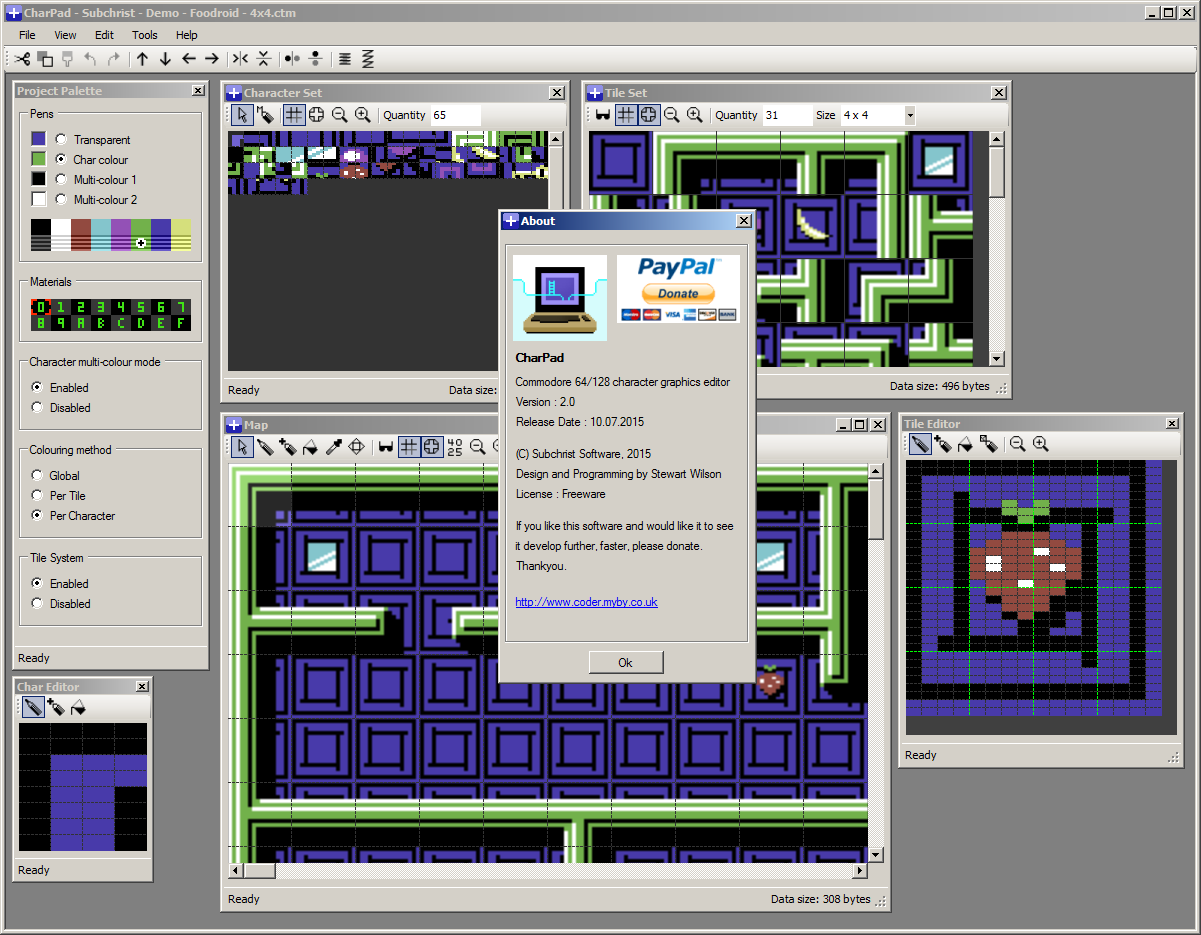Select the pointer tool in Character Set

pyautogui.click(x=242, y=115)
